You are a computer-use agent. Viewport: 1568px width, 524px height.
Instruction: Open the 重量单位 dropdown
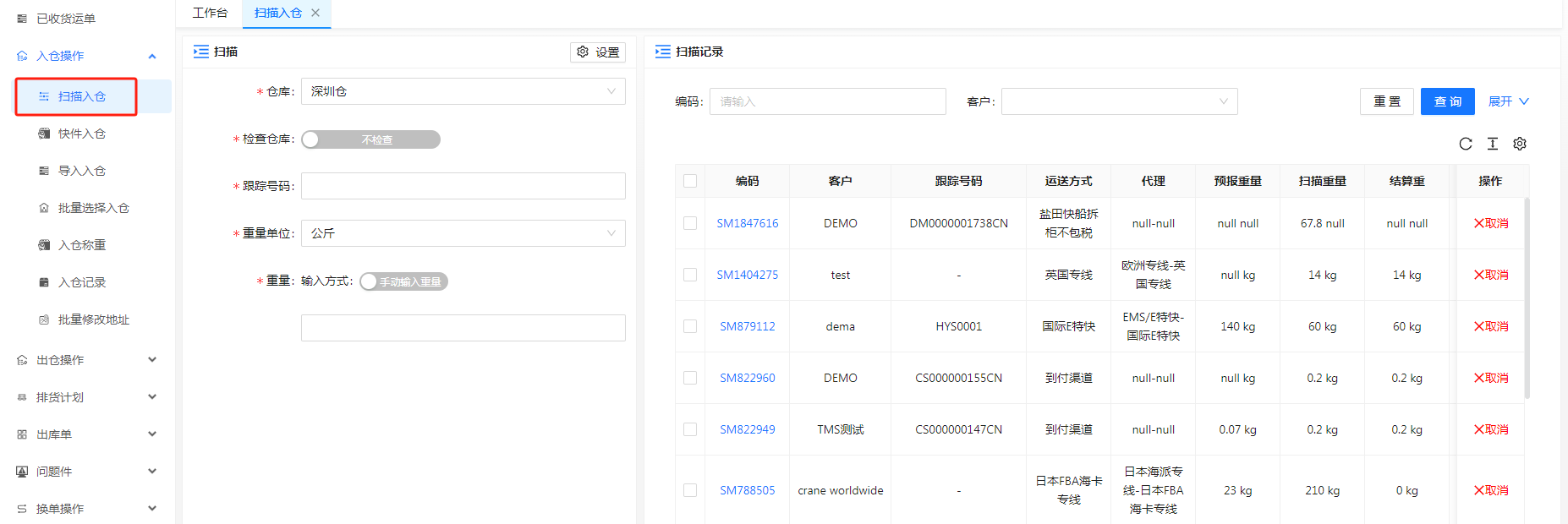463,233
